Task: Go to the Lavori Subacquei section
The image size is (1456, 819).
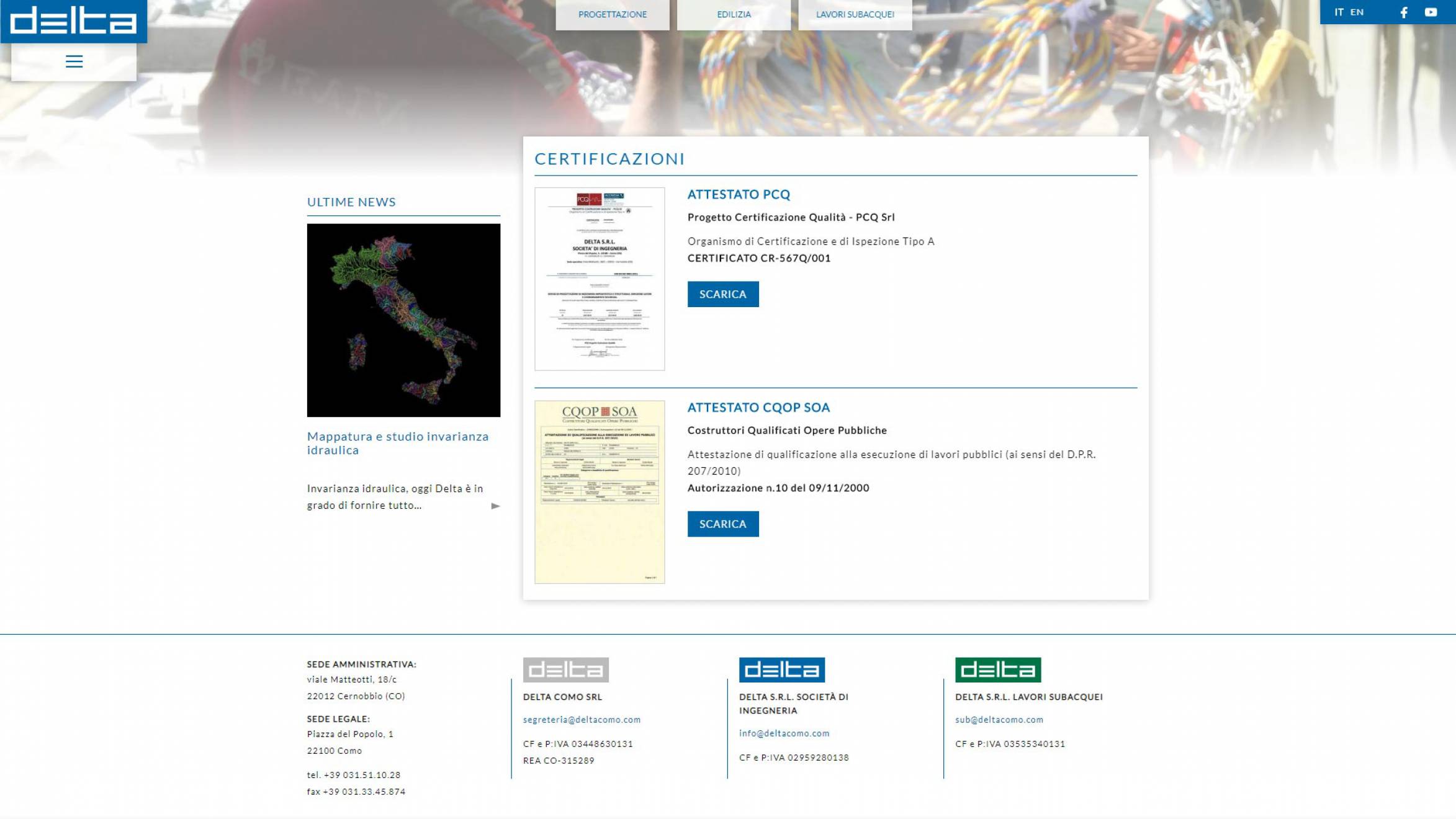Action: click(855, 14)
